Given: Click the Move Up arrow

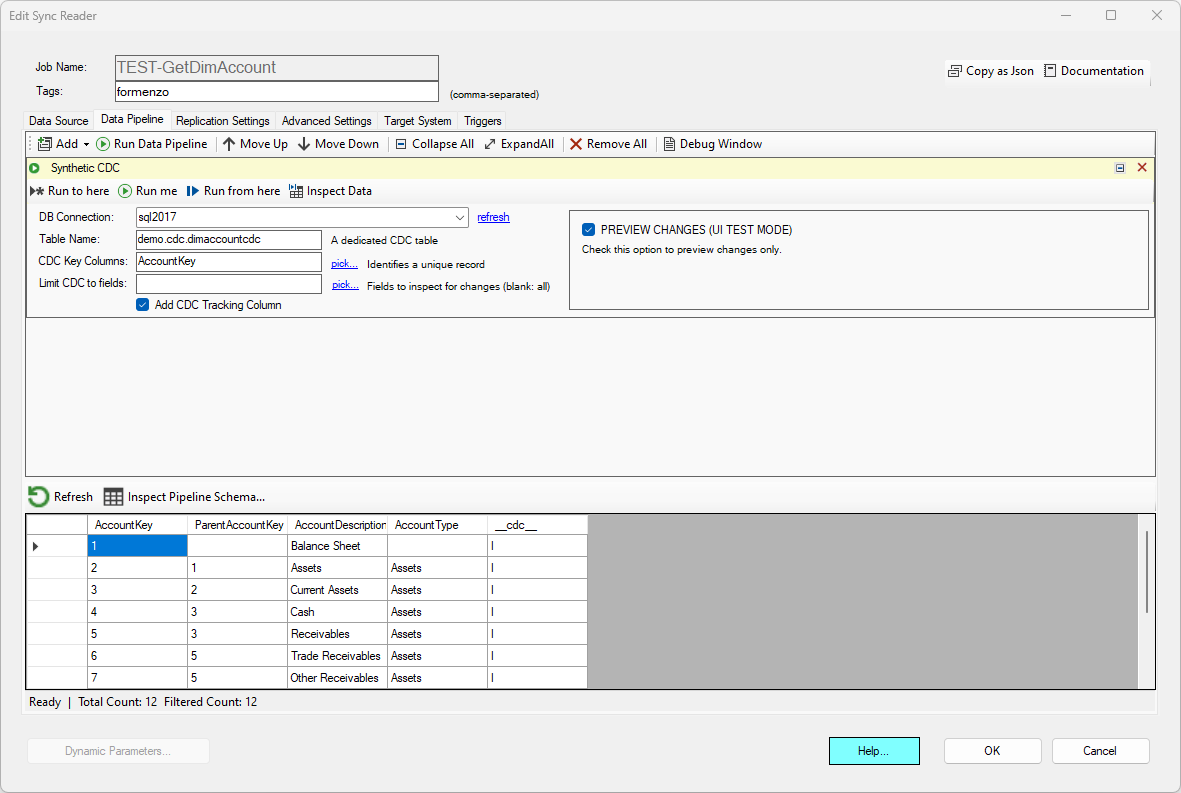Looking at the screenshot, I should coord(255,144).
